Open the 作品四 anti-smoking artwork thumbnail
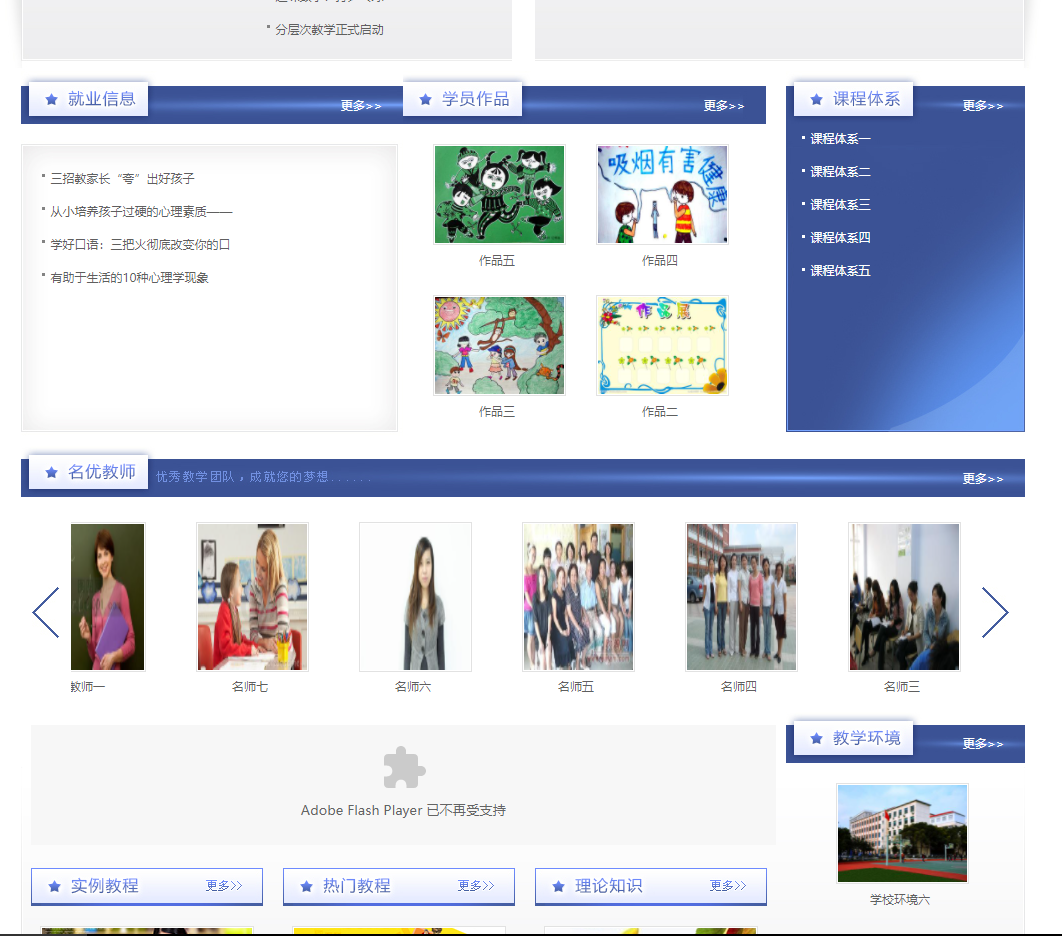Screen dimensions: 1062x936 662,194
